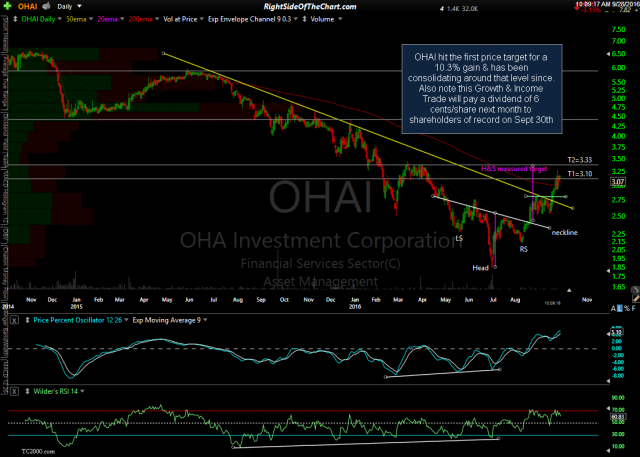Click the TC2000.com label at bottom
Screen dimensions: 640x457
click(x=38, y=452)
